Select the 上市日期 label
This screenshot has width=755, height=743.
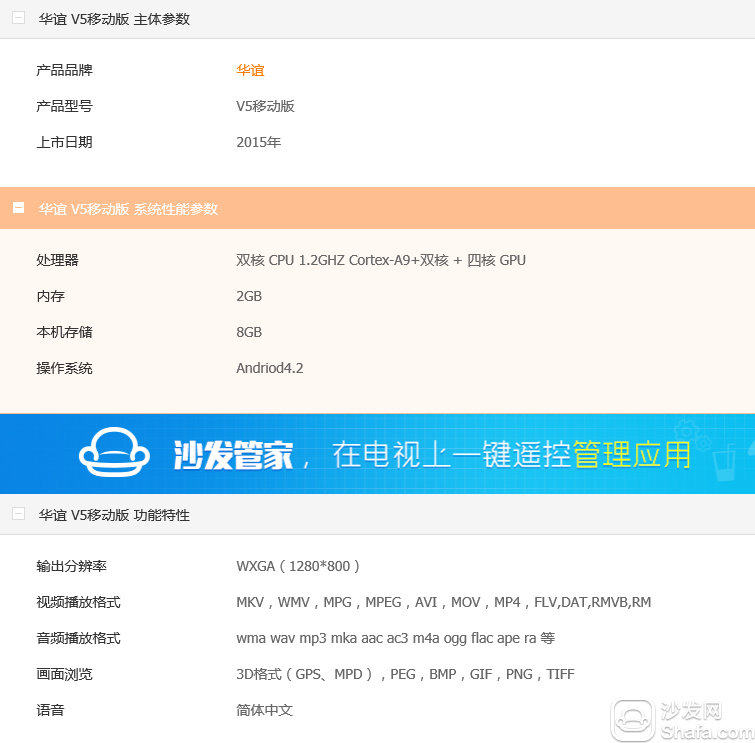(65, 142)
